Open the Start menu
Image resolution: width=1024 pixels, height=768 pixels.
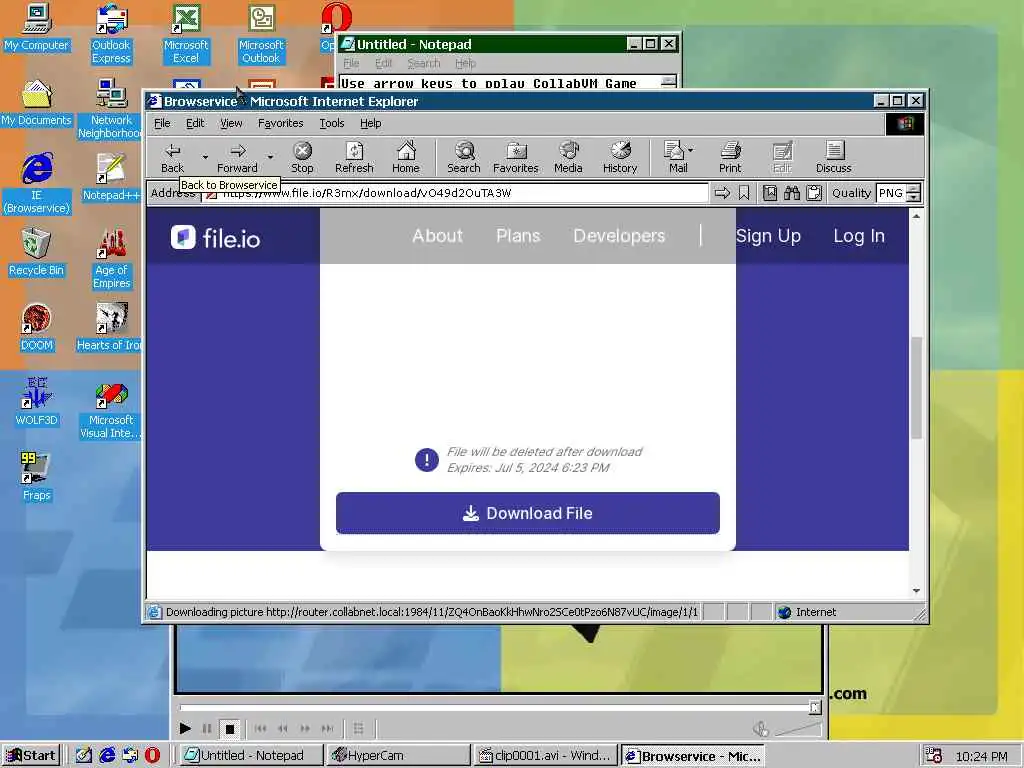pos(31,756)
